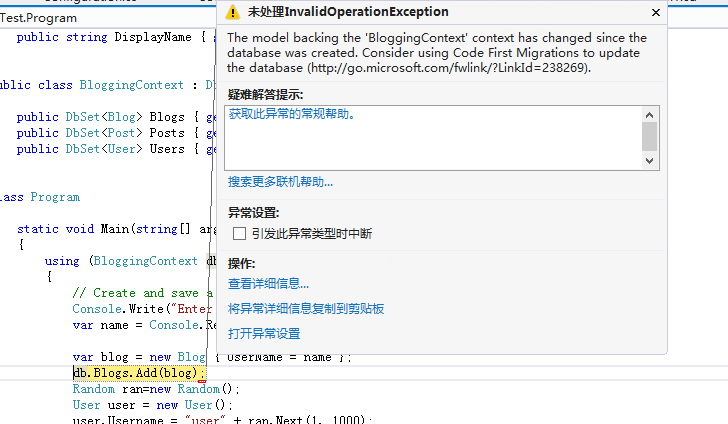728x424 pixels.
Task: Click scroll up arrow in troubleshooting tips
Action: [x=650, y=114]
